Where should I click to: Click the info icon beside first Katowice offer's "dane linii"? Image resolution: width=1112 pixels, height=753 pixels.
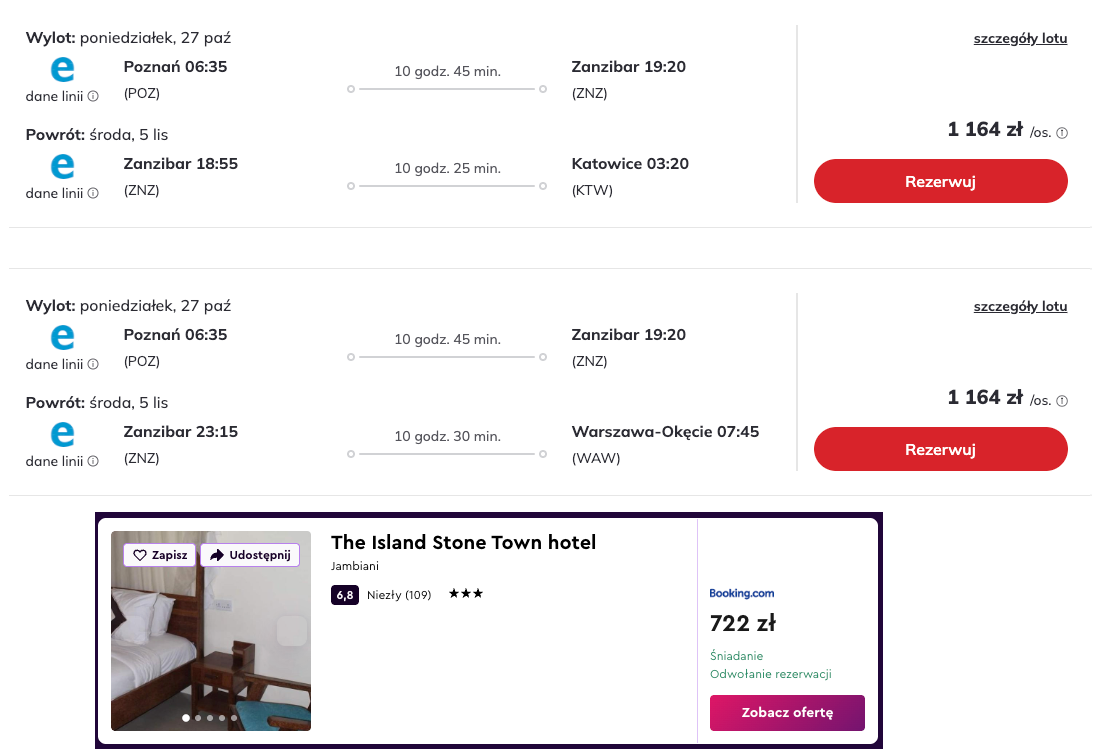(93, 97)
